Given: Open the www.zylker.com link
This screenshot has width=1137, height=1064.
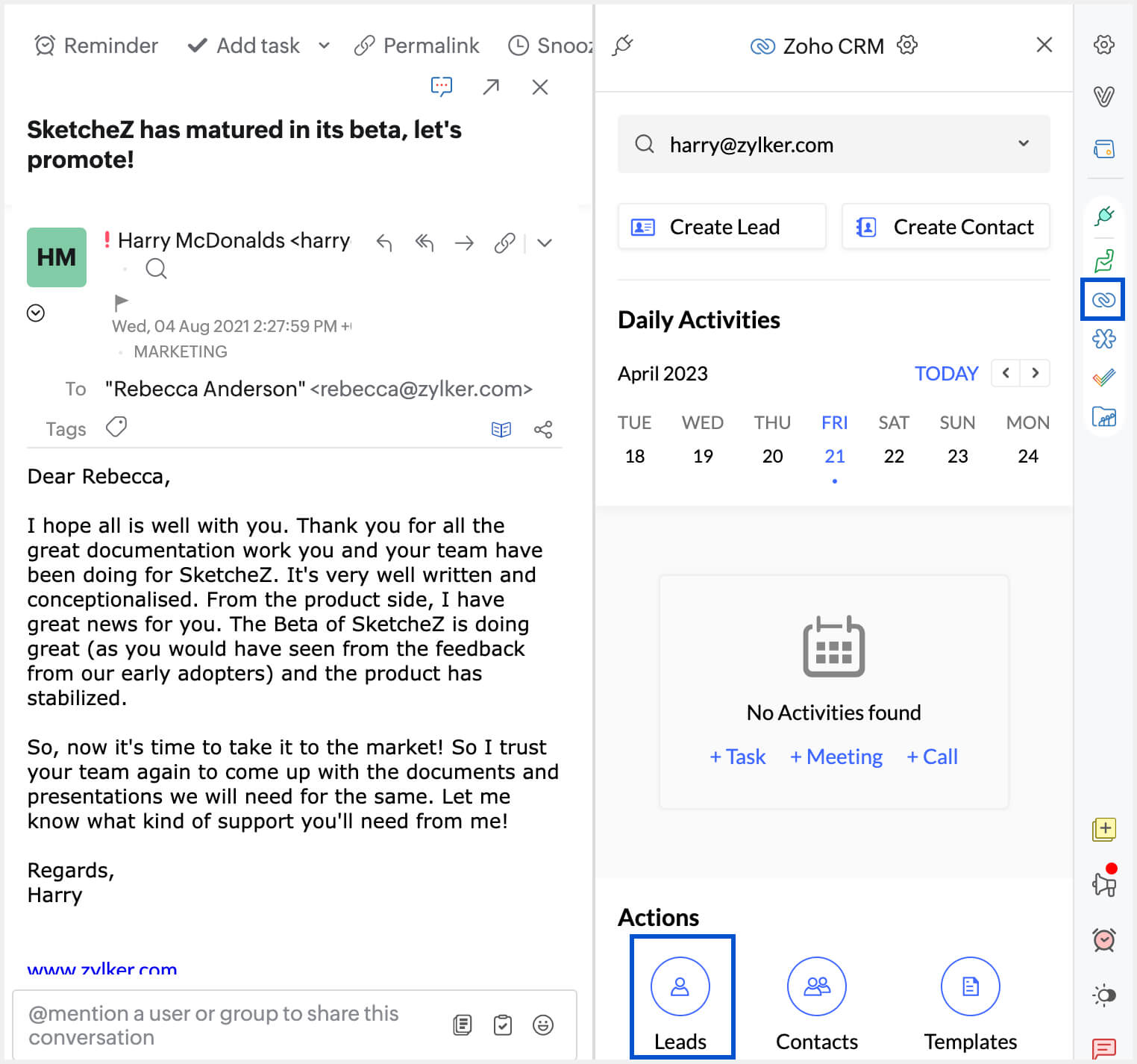Looking at the screenshot, I should tap(102, 969).
